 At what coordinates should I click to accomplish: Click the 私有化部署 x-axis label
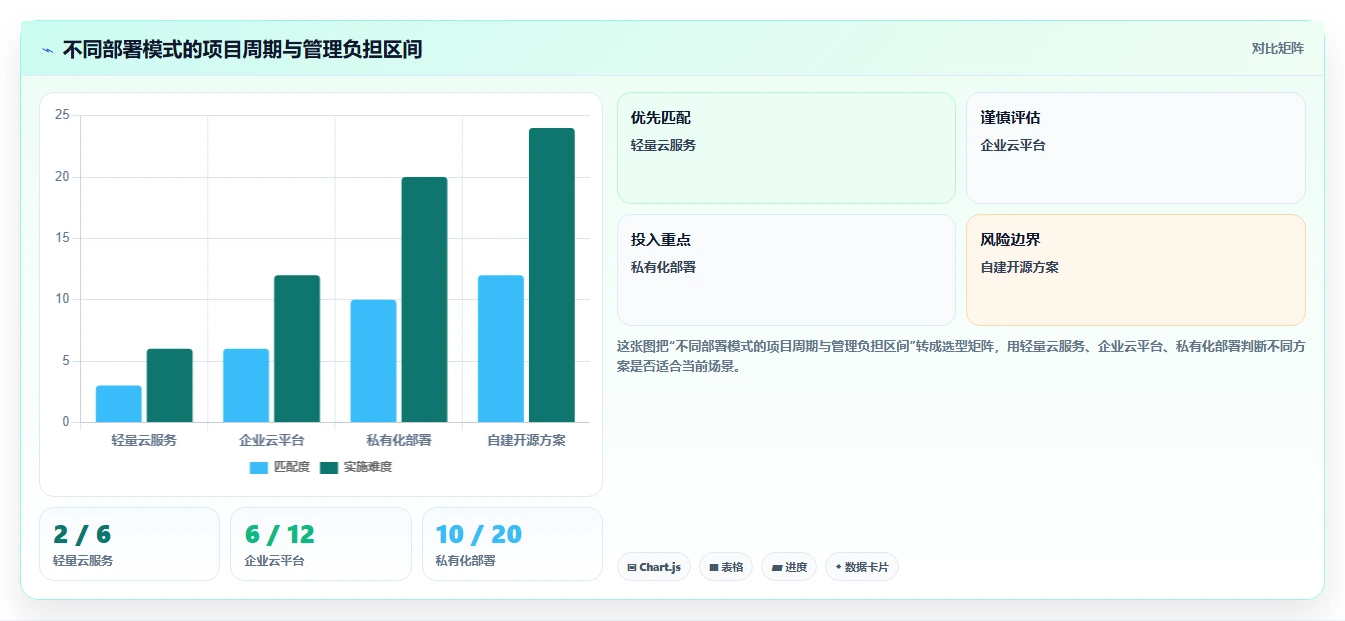(399, 440)
